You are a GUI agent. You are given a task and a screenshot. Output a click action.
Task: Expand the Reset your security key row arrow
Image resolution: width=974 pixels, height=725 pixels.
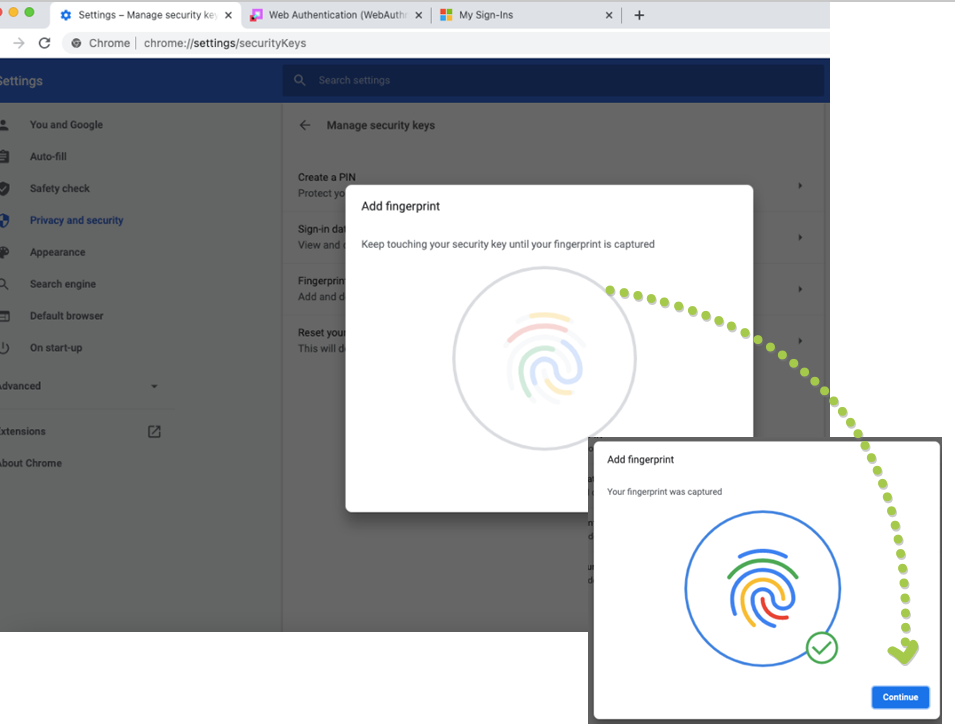pos(800,340)
